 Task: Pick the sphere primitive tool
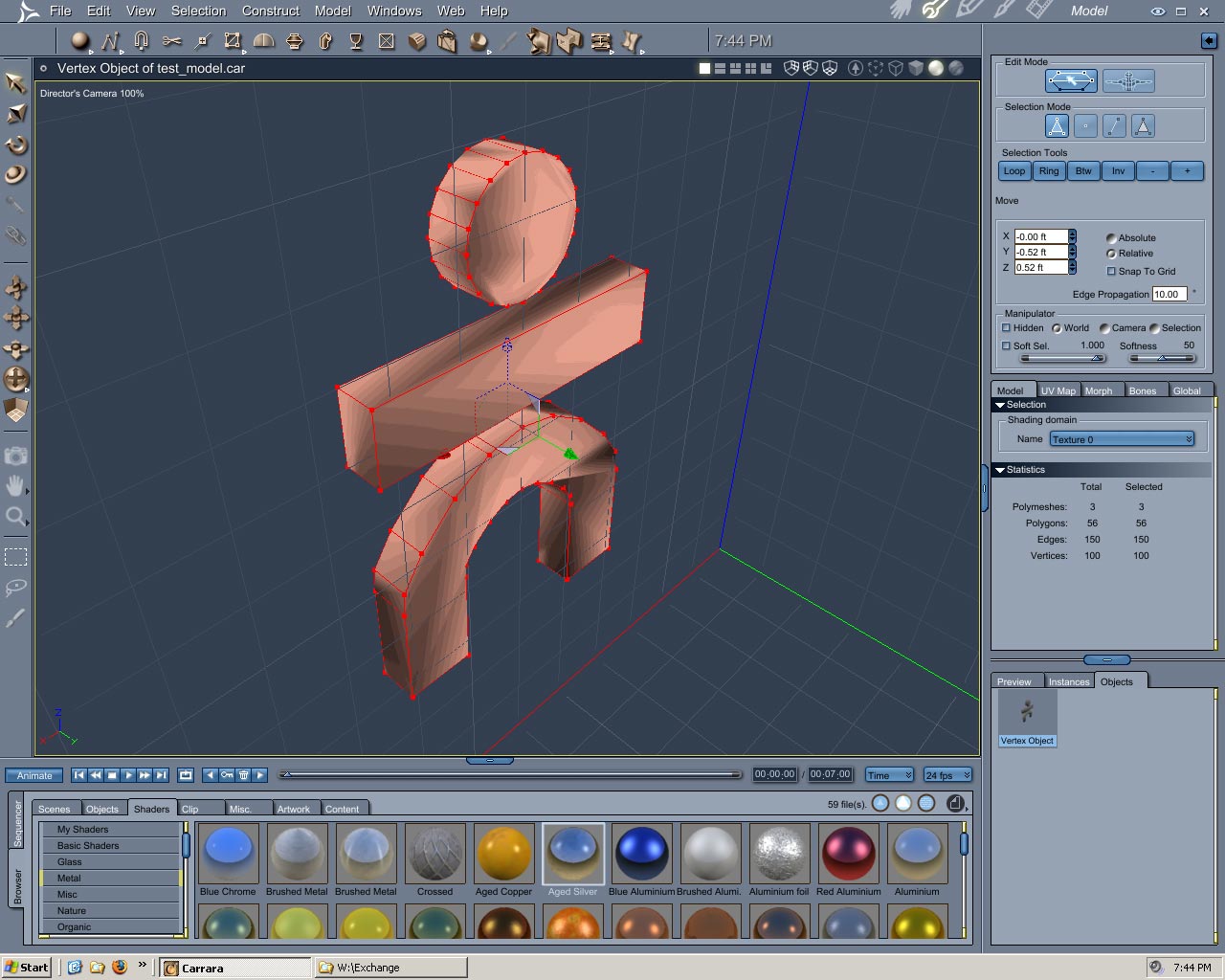click(80, 40)
